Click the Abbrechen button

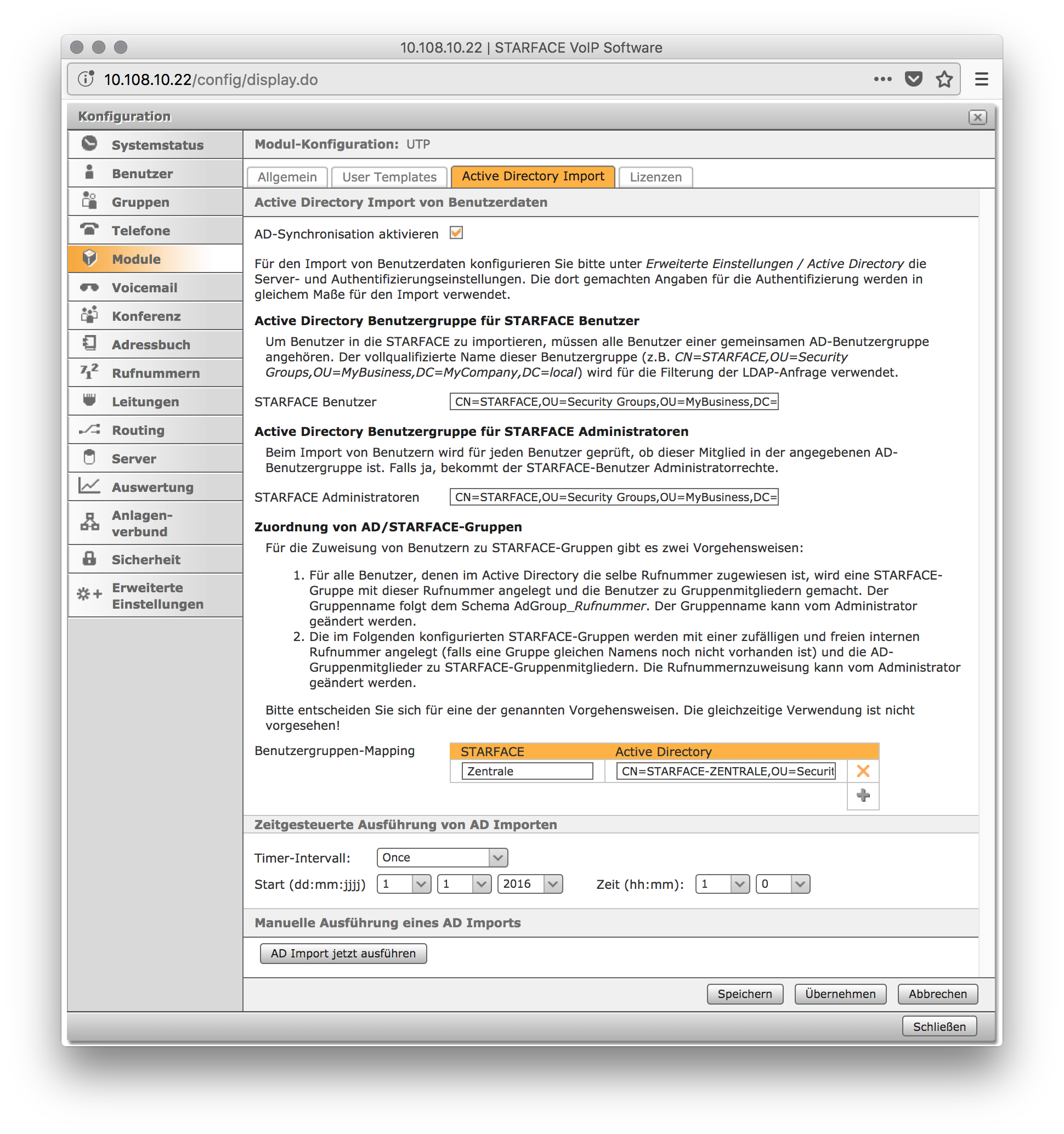938,994
